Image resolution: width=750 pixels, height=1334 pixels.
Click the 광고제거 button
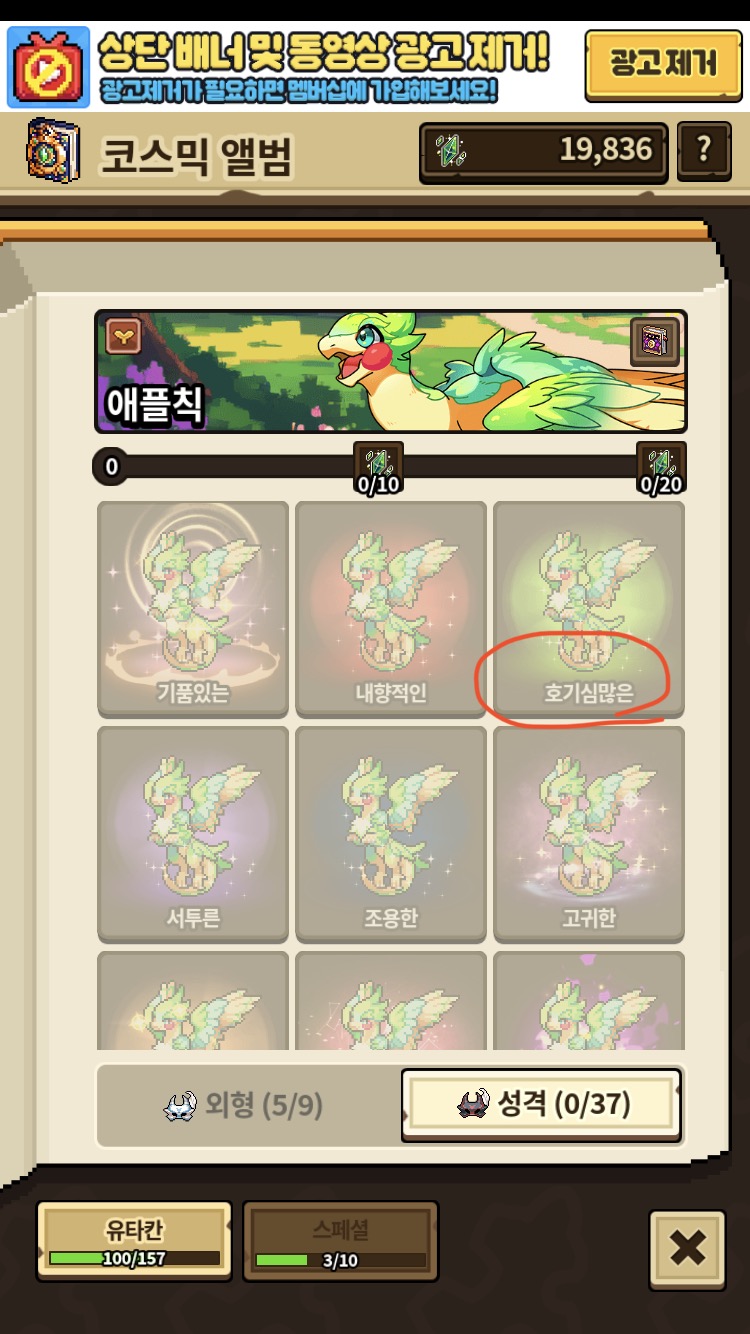click(x=664, y=64)
